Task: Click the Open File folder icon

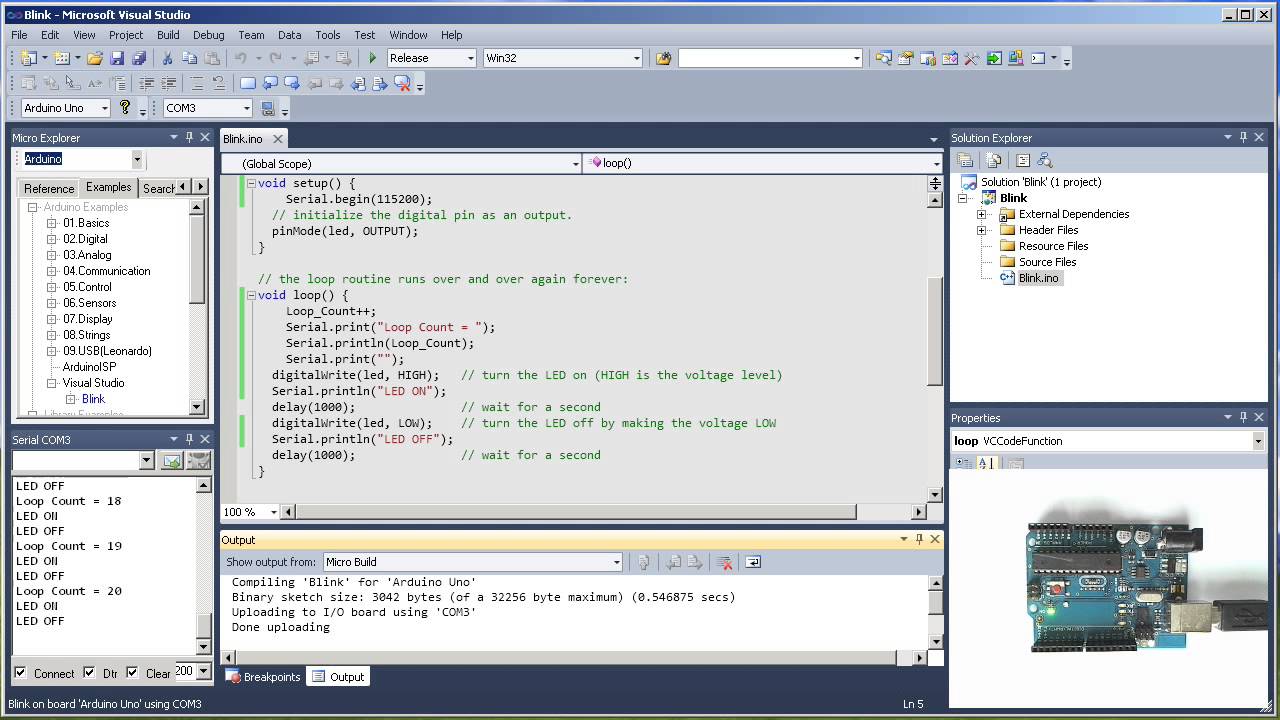Action: point(95,58)
